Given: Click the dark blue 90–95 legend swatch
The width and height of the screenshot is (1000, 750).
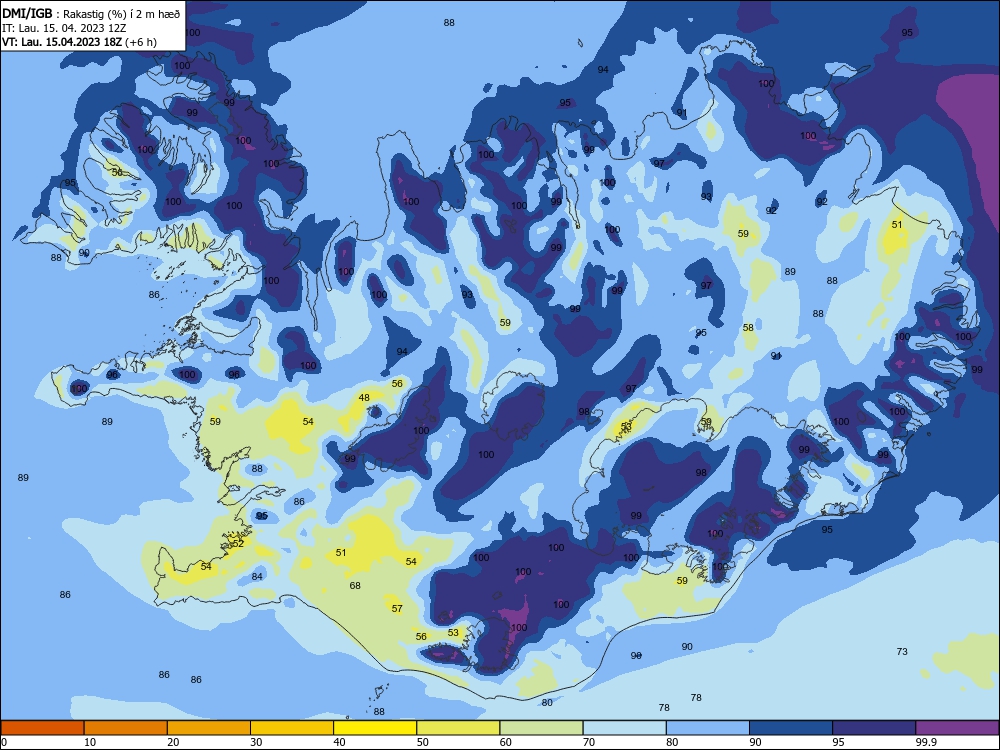Looking at the screenshot, I should (791, 728).
